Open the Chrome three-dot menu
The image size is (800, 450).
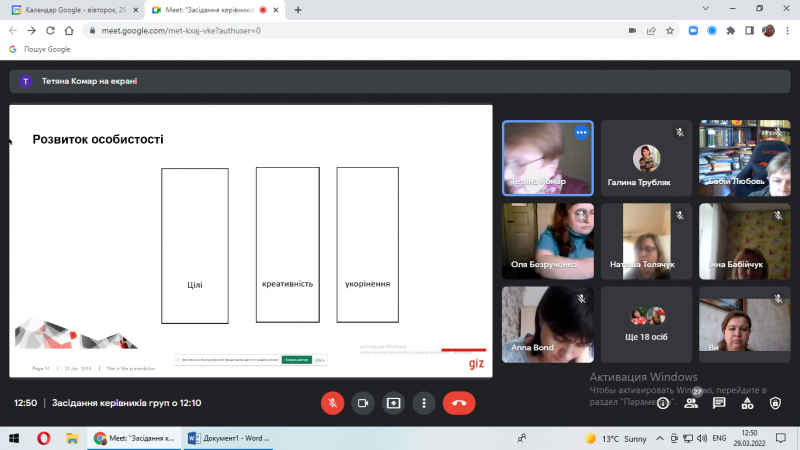pyautogui.click(x=787, y=31)
